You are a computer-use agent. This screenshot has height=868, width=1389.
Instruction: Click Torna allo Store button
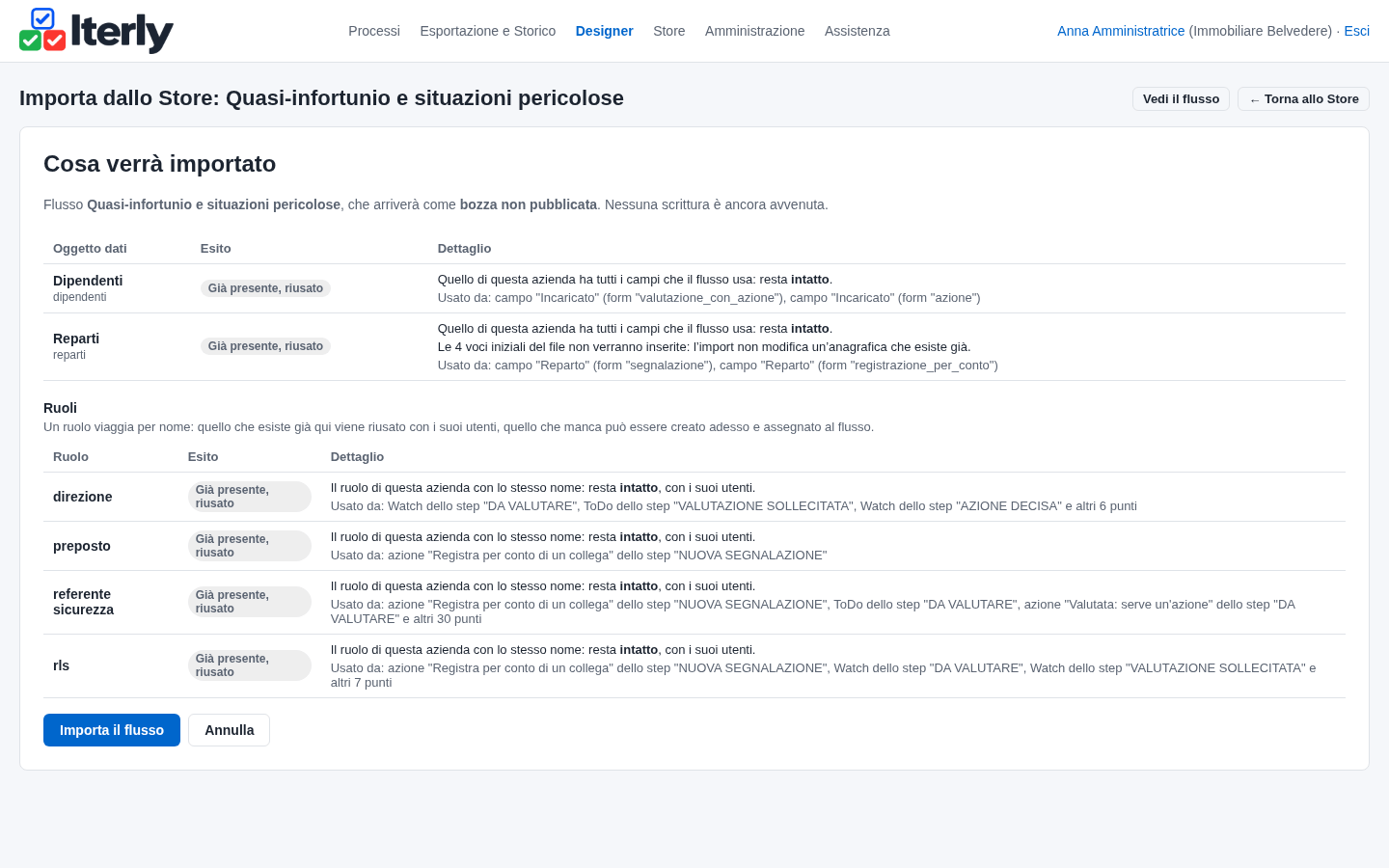click(1303, 99)
